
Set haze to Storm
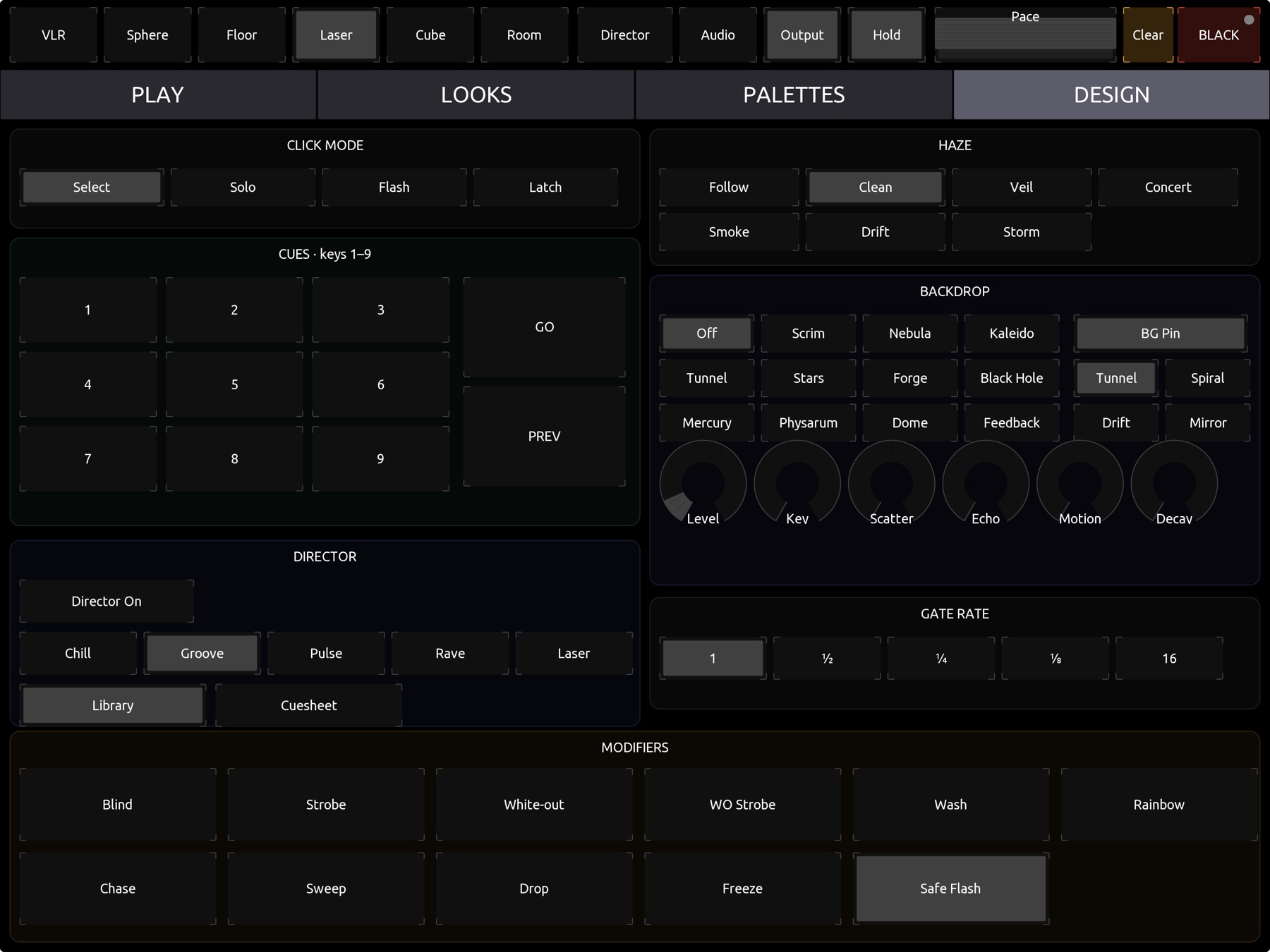(x=1021, y=231)
